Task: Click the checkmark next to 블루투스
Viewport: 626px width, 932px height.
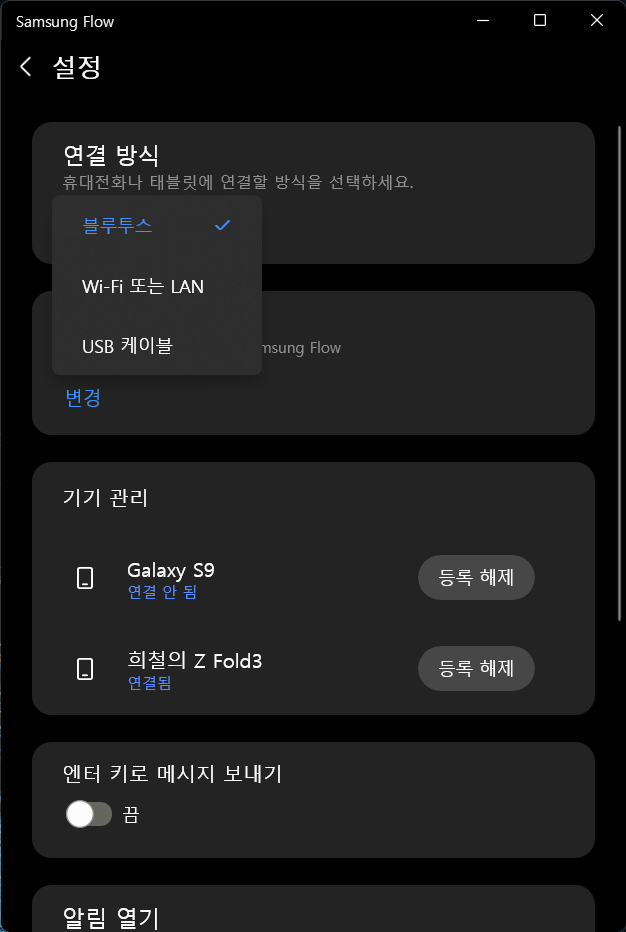Action: [x=222, y=226]
